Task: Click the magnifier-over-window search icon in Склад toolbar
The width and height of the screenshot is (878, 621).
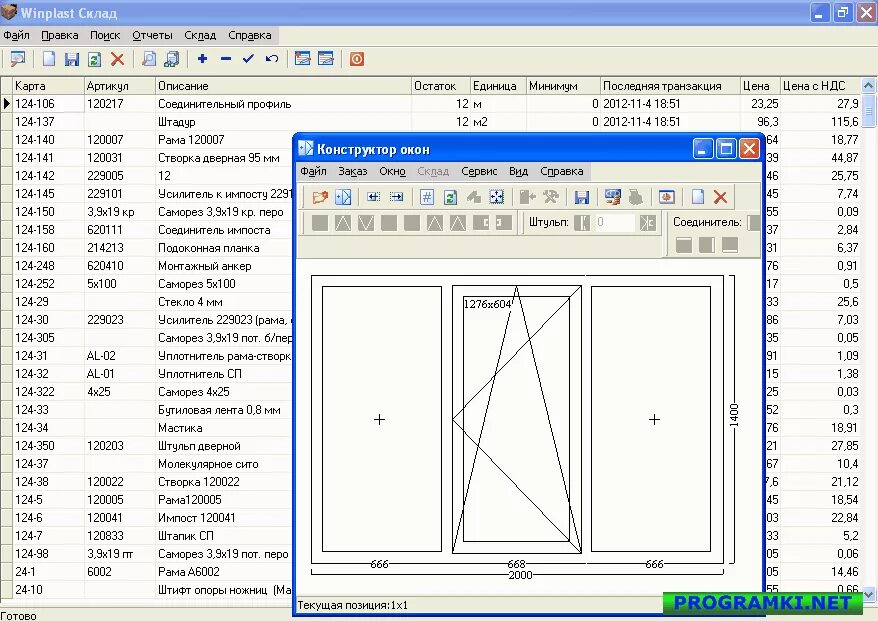Action: [x=18, y=59]
